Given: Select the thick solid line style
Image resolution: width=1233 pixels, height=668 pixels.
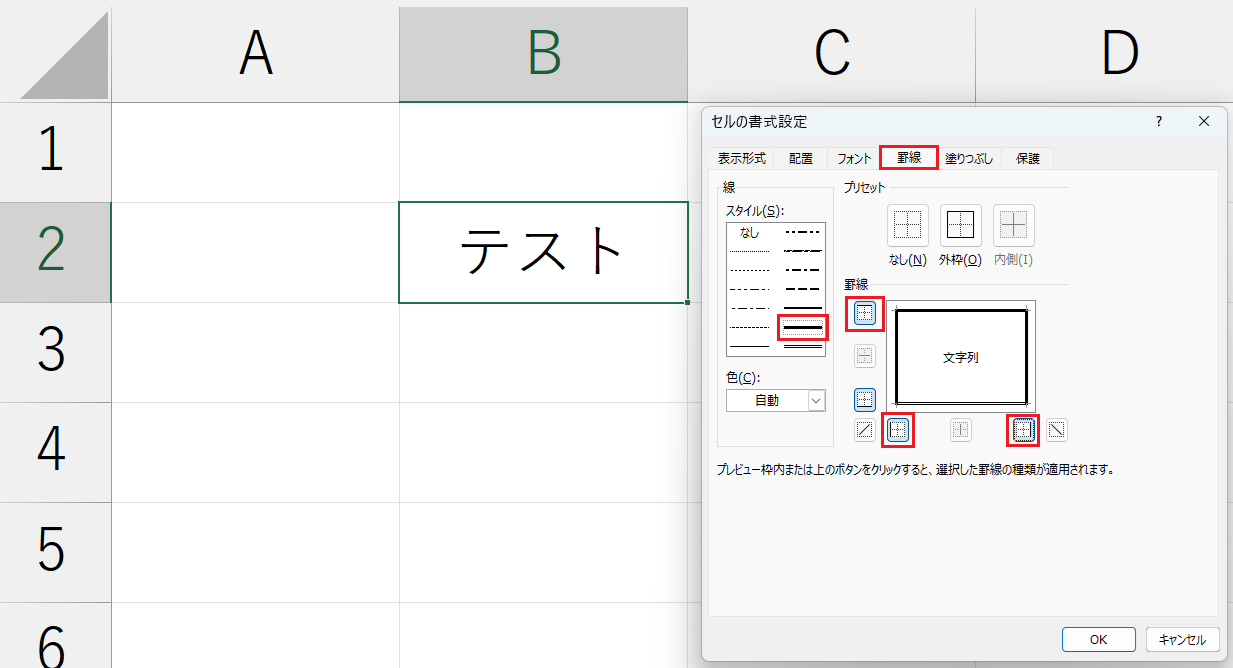Looking at the screenshot, I should tap(802, 327).
